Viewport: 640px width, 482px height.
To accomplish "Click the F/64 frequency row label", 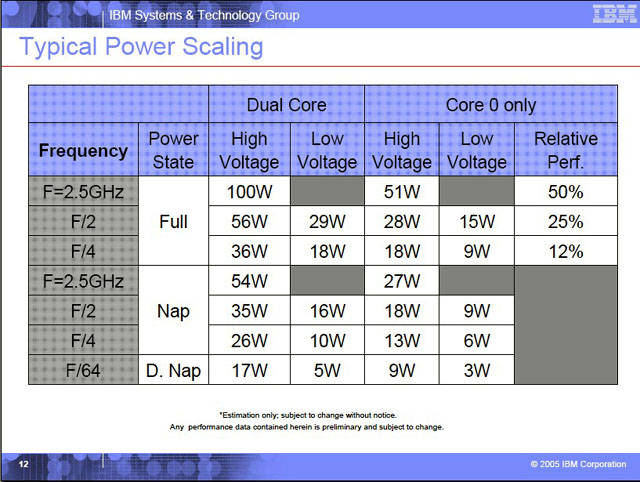I will [83, 371].
